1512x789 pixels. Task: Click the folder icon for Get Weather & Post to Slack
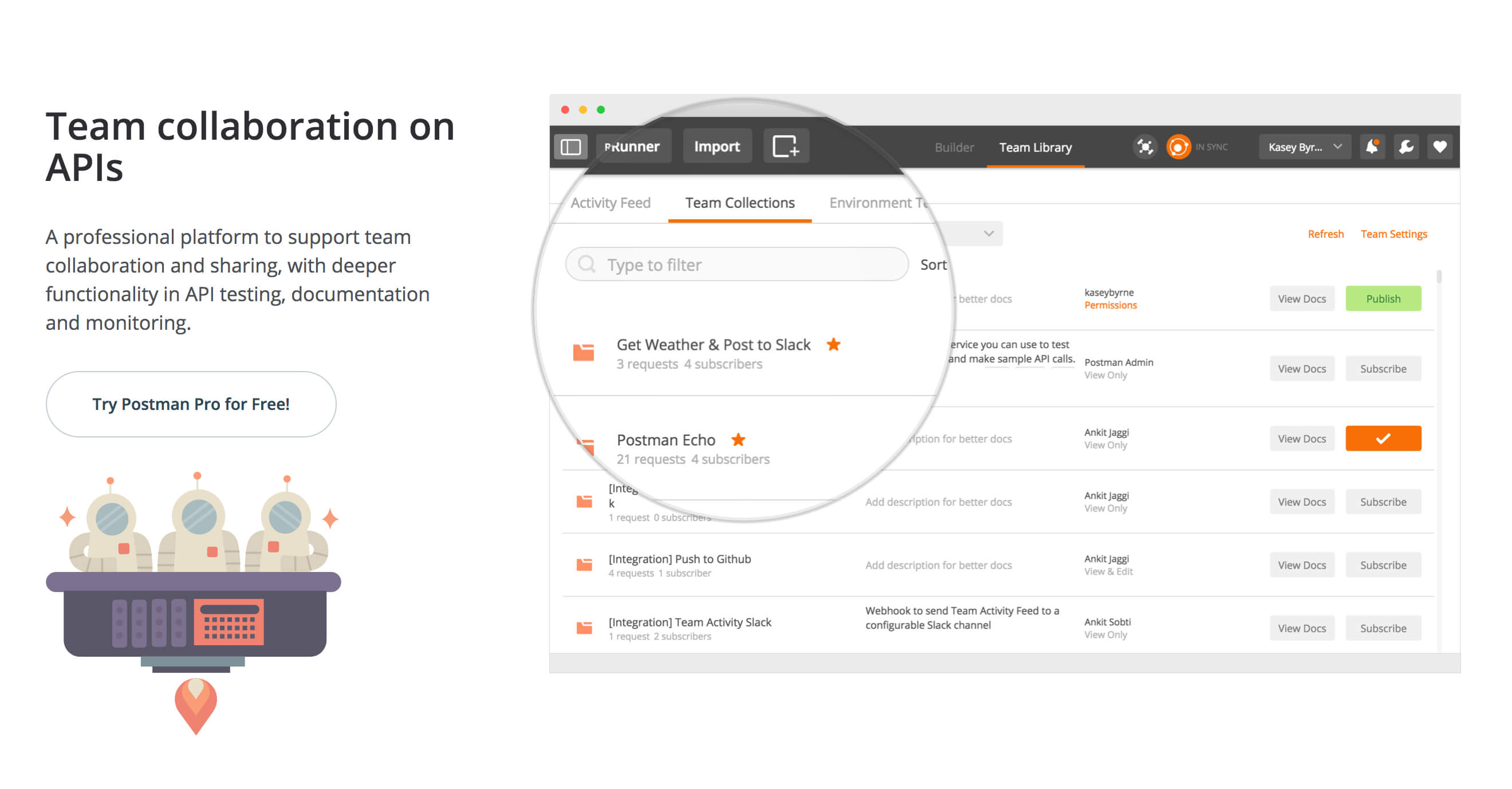(x=584, y=353)
